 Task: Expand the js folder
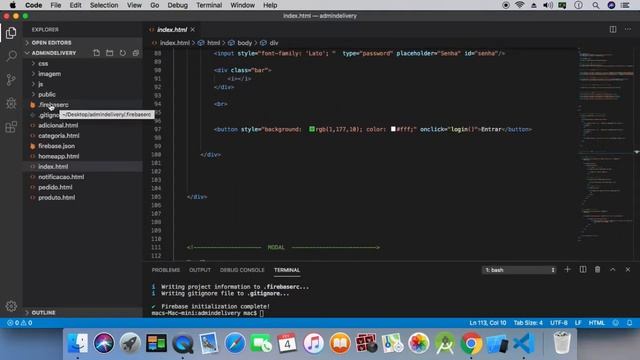40,84
